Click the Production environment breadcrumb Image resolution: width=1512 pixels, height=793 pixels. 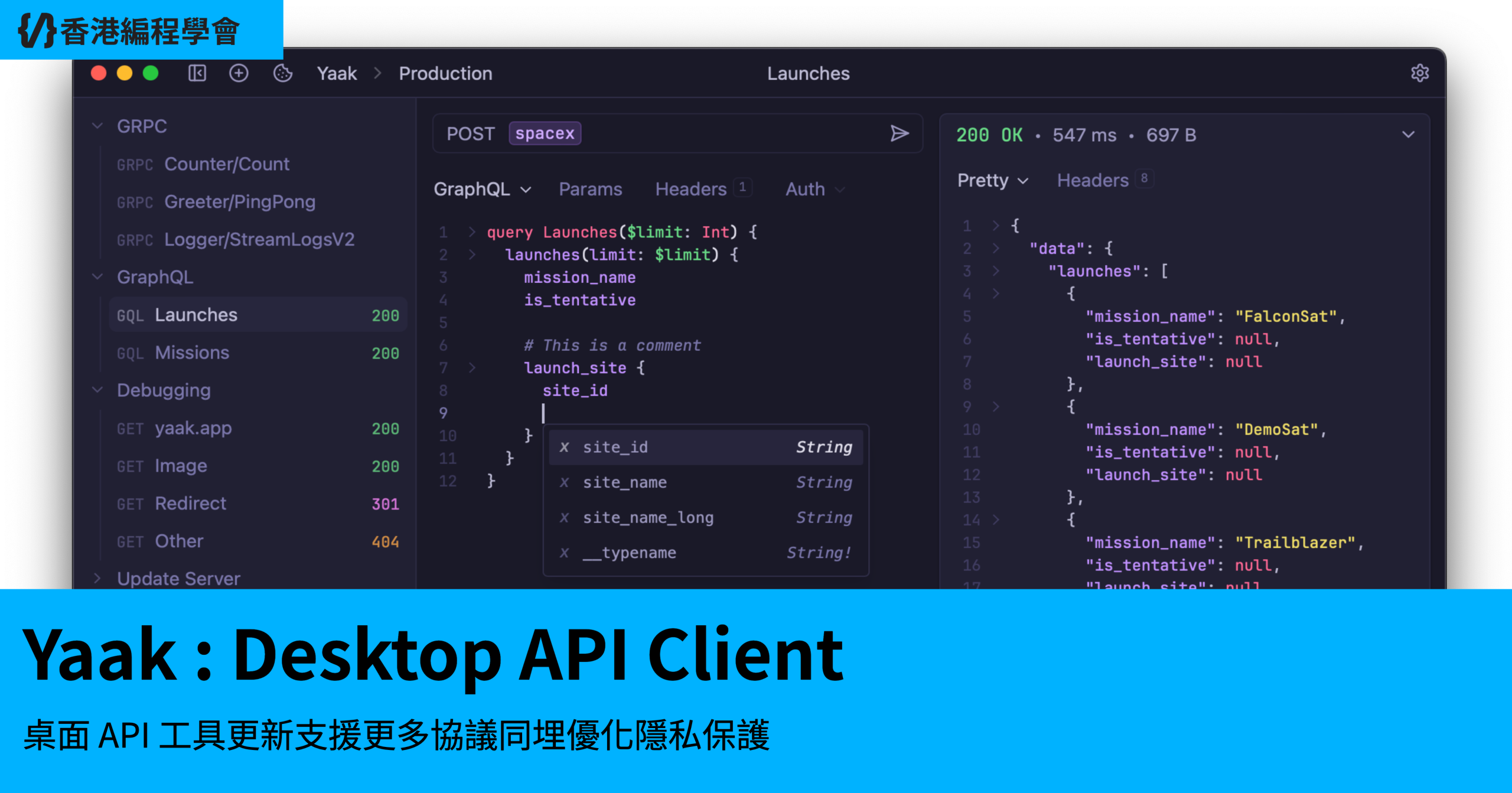445,73
